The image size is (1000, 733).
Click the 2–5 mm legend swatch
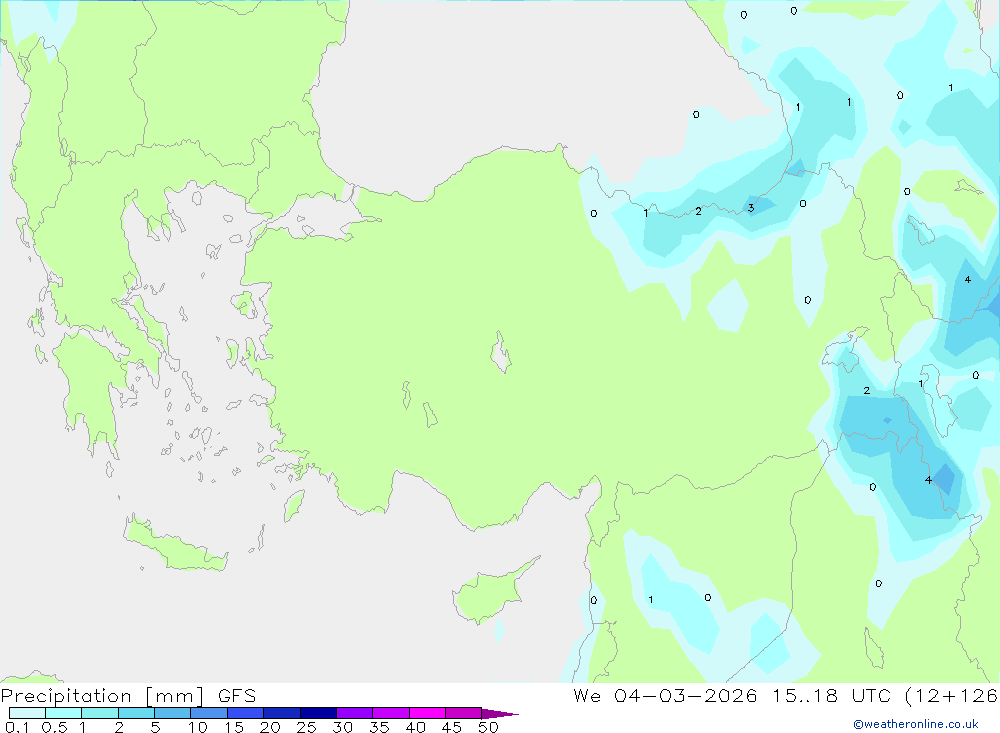coord(136,713)
